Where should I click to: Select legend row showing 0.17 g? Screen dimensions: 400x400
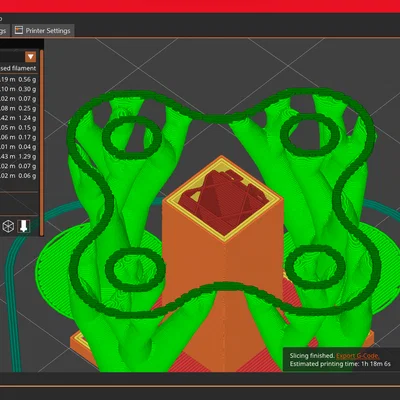tap(18, 137)
